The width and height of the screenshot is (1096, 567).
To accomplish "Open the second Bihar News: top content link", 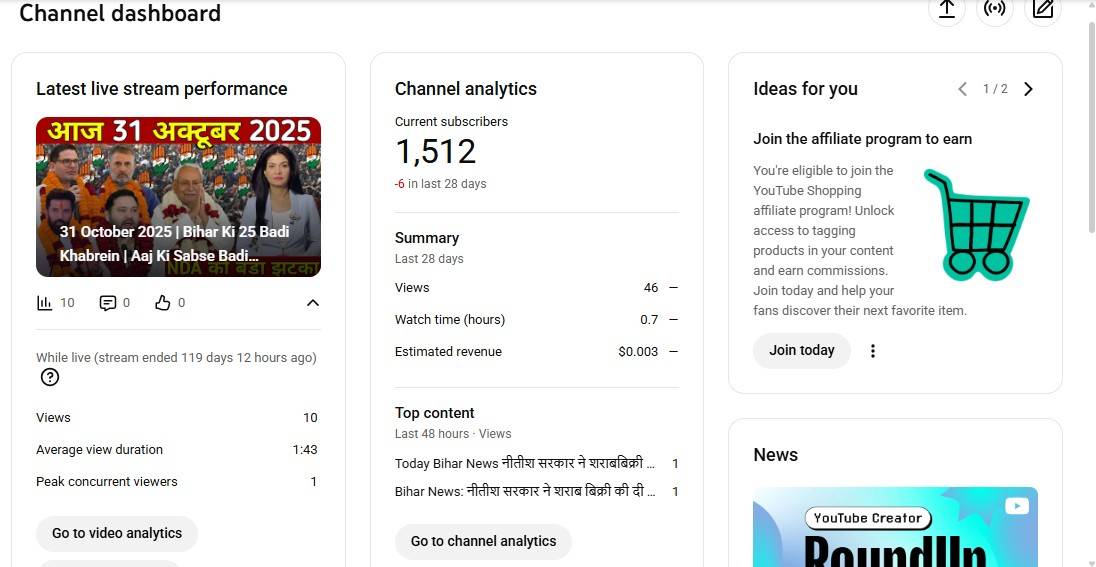I will [525, 492].
